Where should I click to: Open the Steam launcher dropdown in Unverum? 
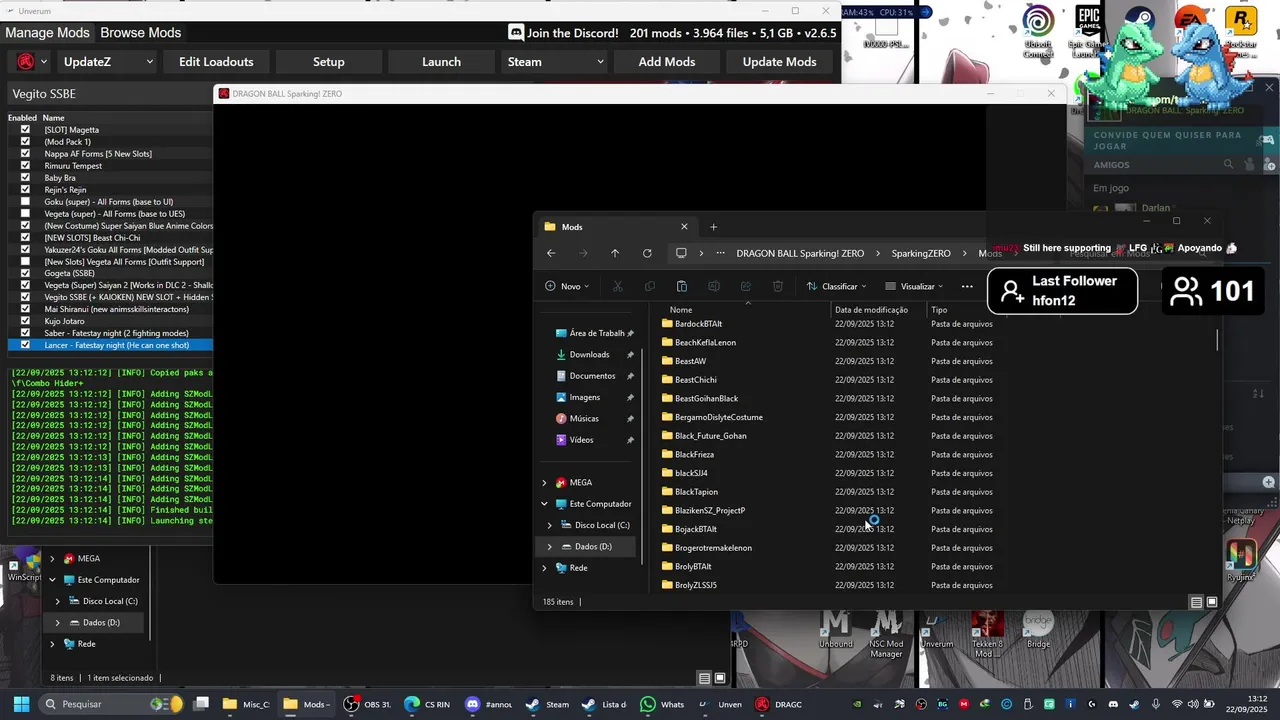coord(555,62)
